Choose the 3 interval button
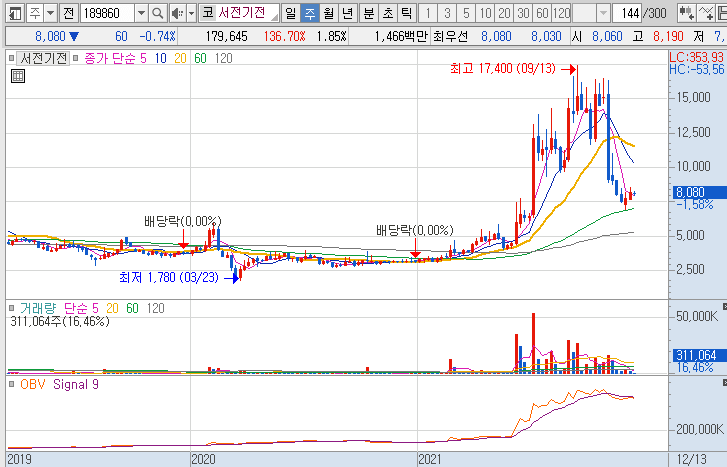Image resolution: width=727 pixels, height=467 pixels. click(447, 13)
